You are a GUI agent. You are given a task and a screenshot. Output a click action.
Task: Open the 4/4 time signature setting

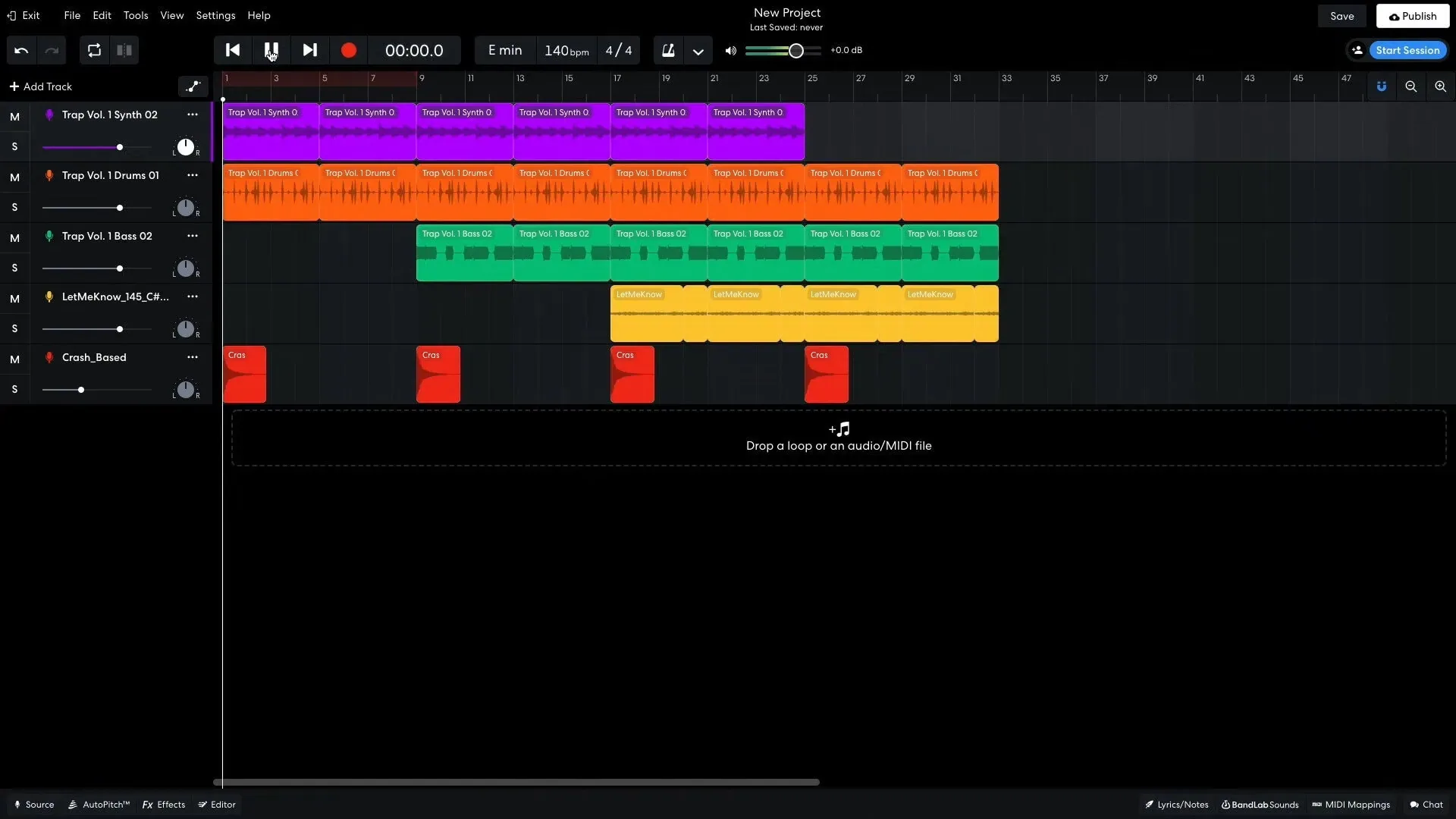(x=619, y=50)
